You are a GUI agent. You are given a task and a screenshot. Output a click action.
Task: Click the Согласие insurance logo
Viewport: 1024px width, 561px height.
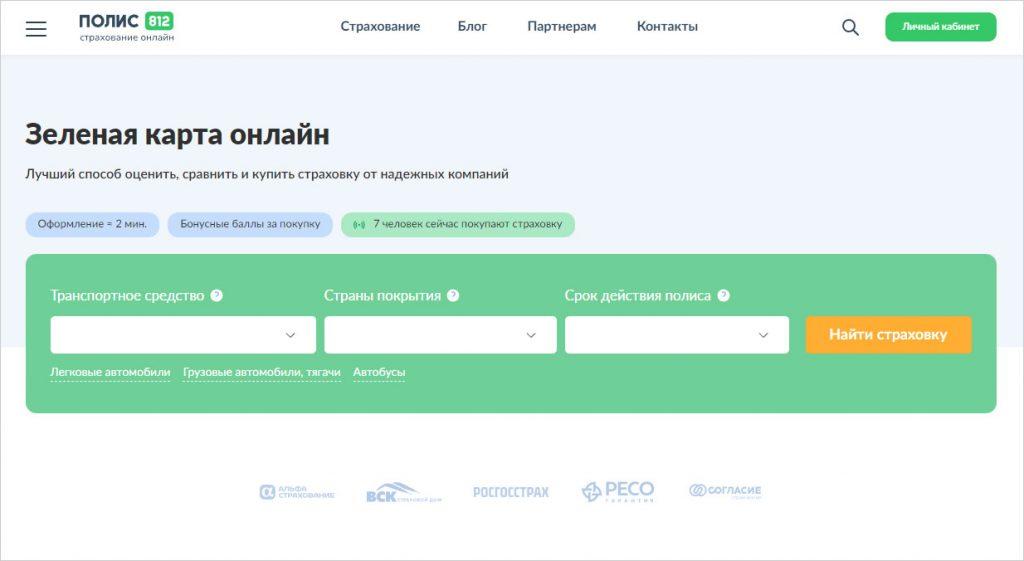(725, 491)
